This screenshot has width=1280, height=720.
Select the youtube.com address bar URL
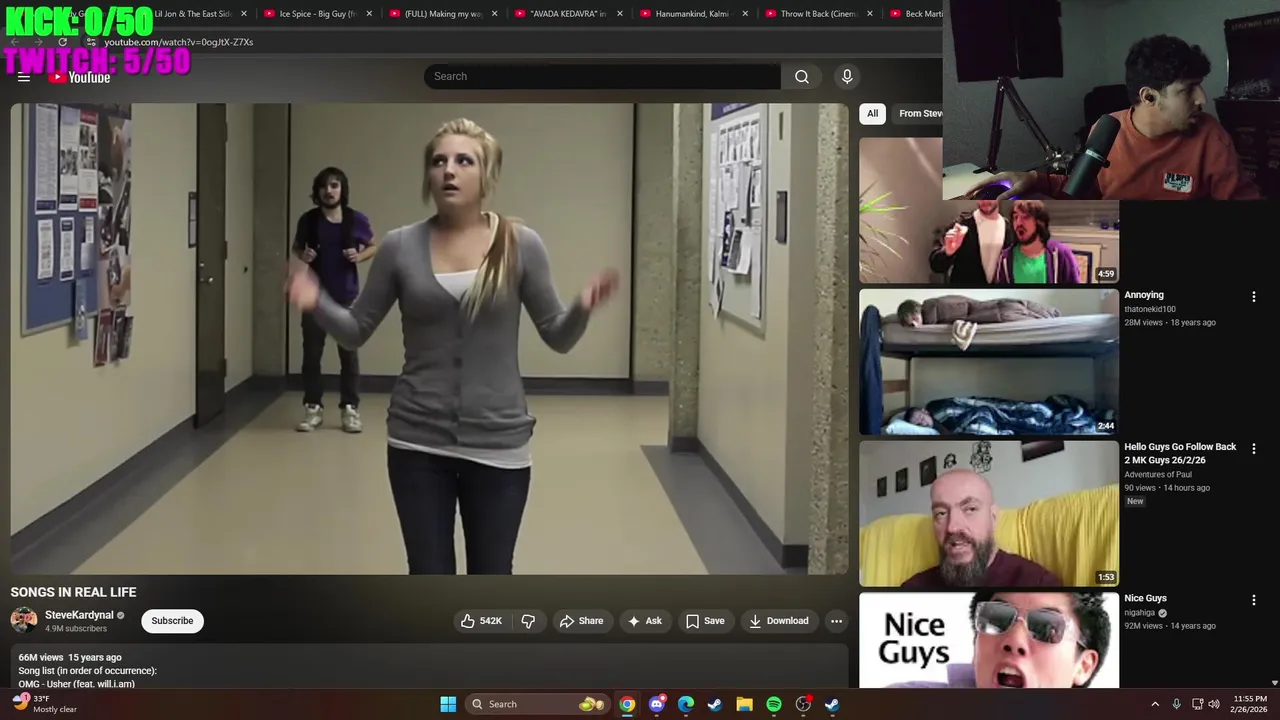[179, 42]
